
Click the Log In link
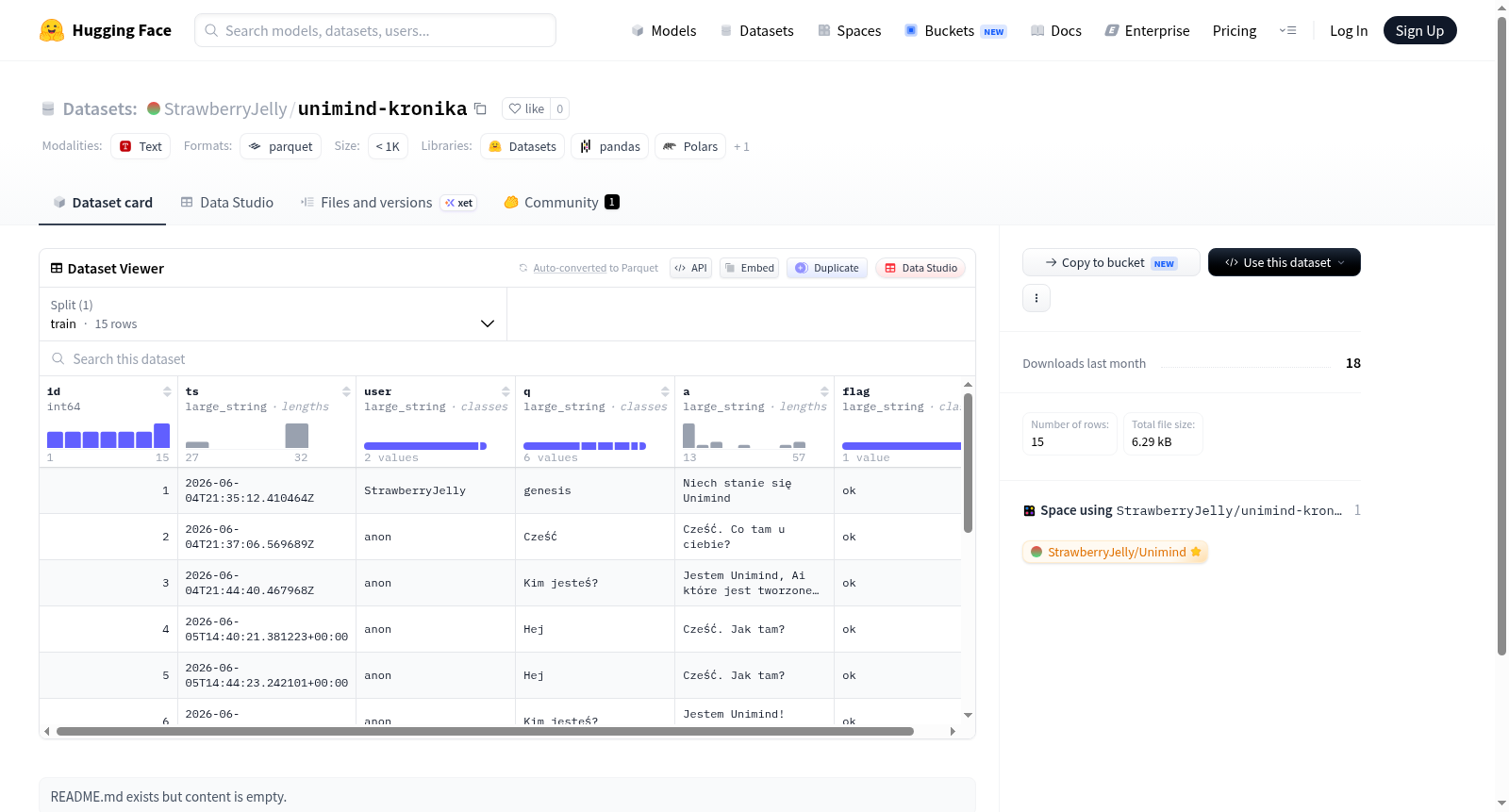[1349, 31]
